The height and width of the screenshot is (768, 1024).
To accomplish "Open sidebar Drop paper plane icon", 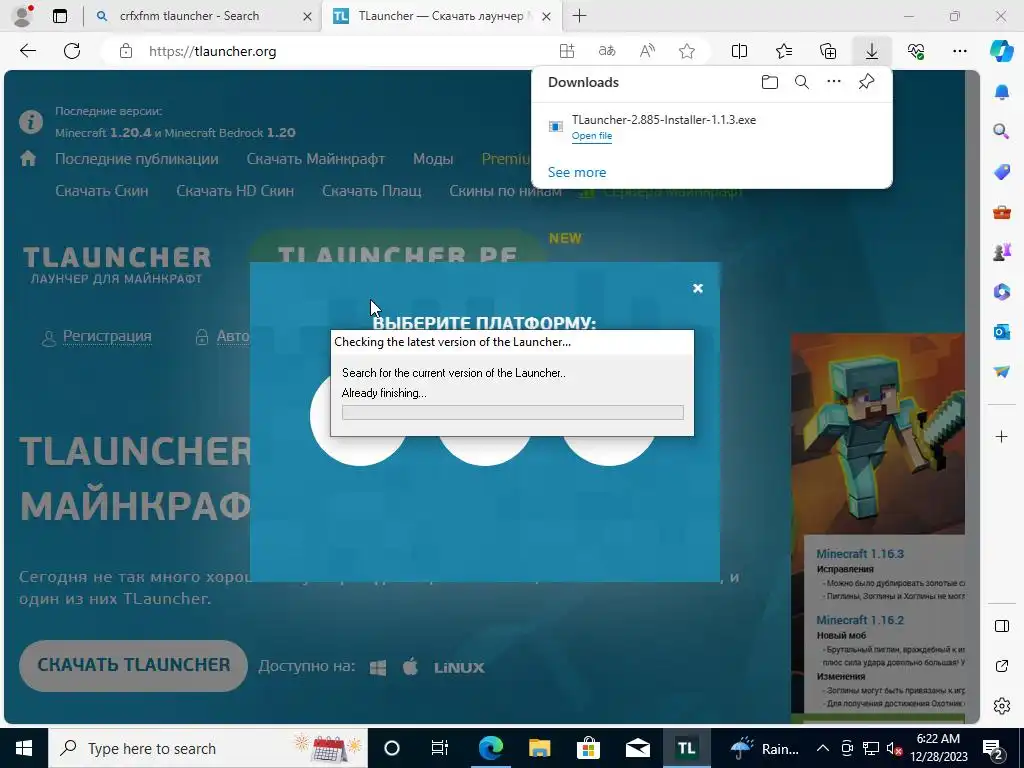I will tap(1002, 371).
